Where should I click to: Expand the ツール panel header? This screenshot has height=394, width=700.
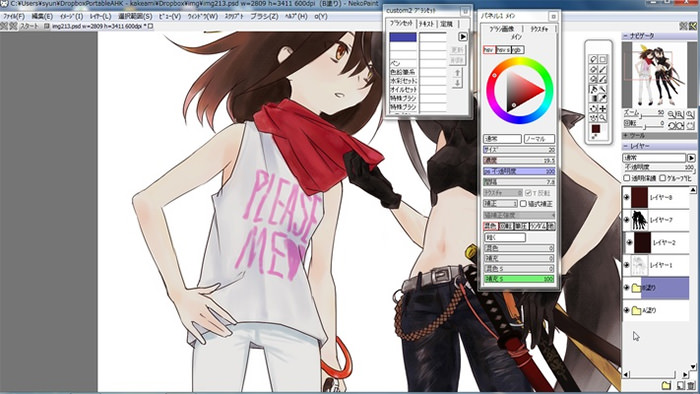coord(659,135)
